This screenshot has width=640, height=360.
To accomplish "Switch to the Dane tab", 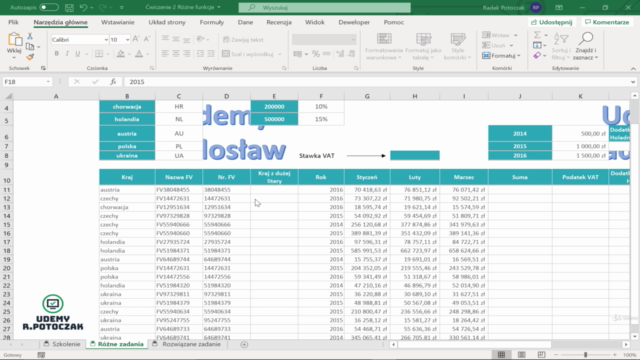I will (x=245, y=22).
